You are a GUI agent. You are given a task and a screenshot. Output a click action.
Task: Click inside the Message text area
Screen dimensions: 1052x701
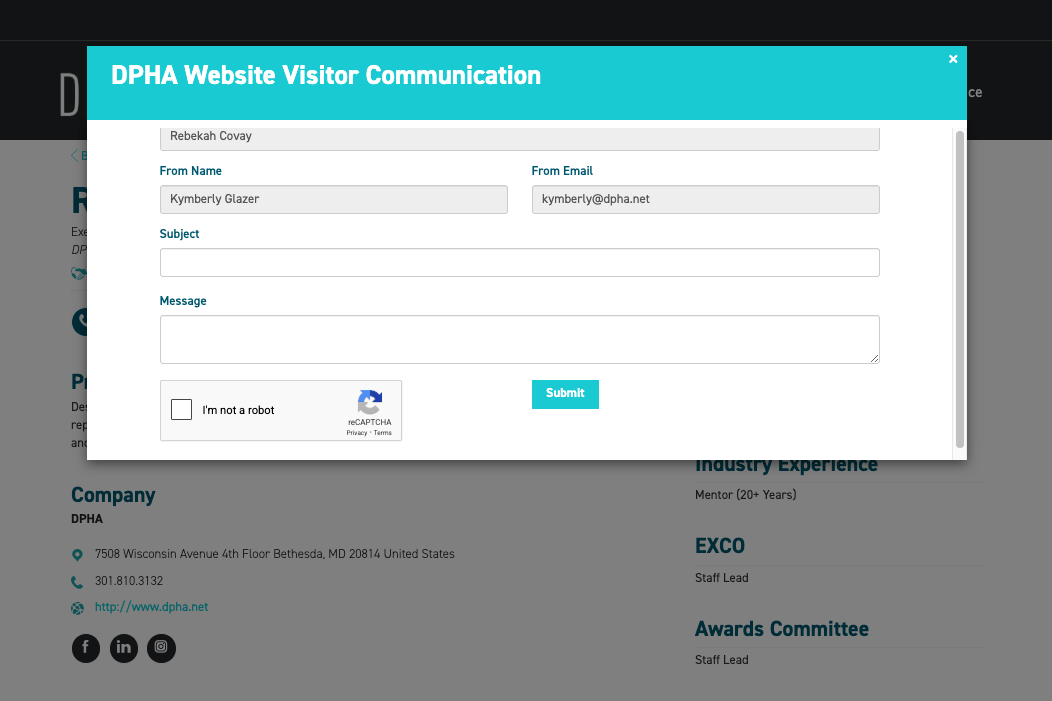(x=519, y=340)
